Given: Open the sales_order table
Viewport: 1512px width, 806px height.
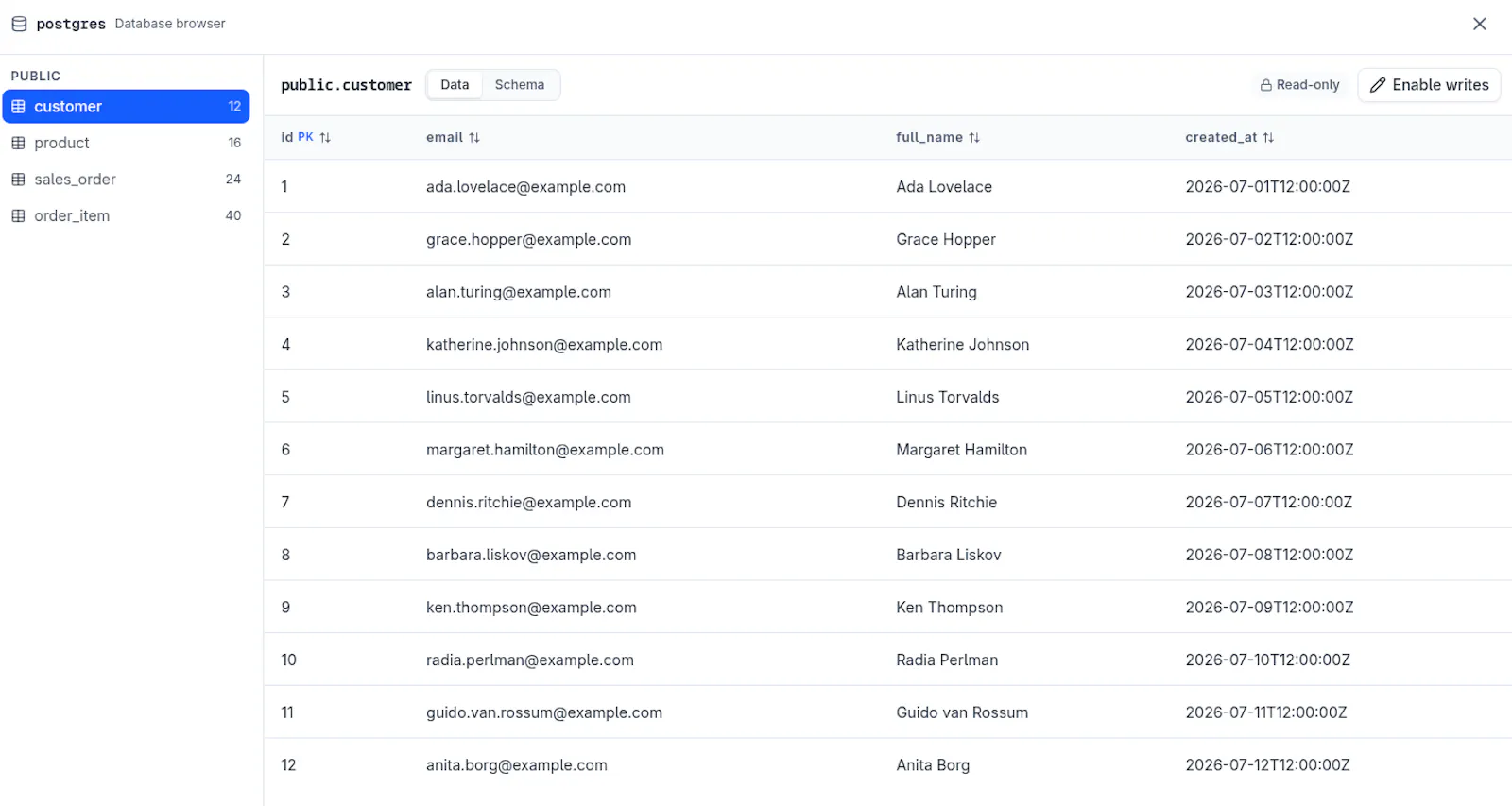Looking at the screenshot, I should click(x=126, y=180).
